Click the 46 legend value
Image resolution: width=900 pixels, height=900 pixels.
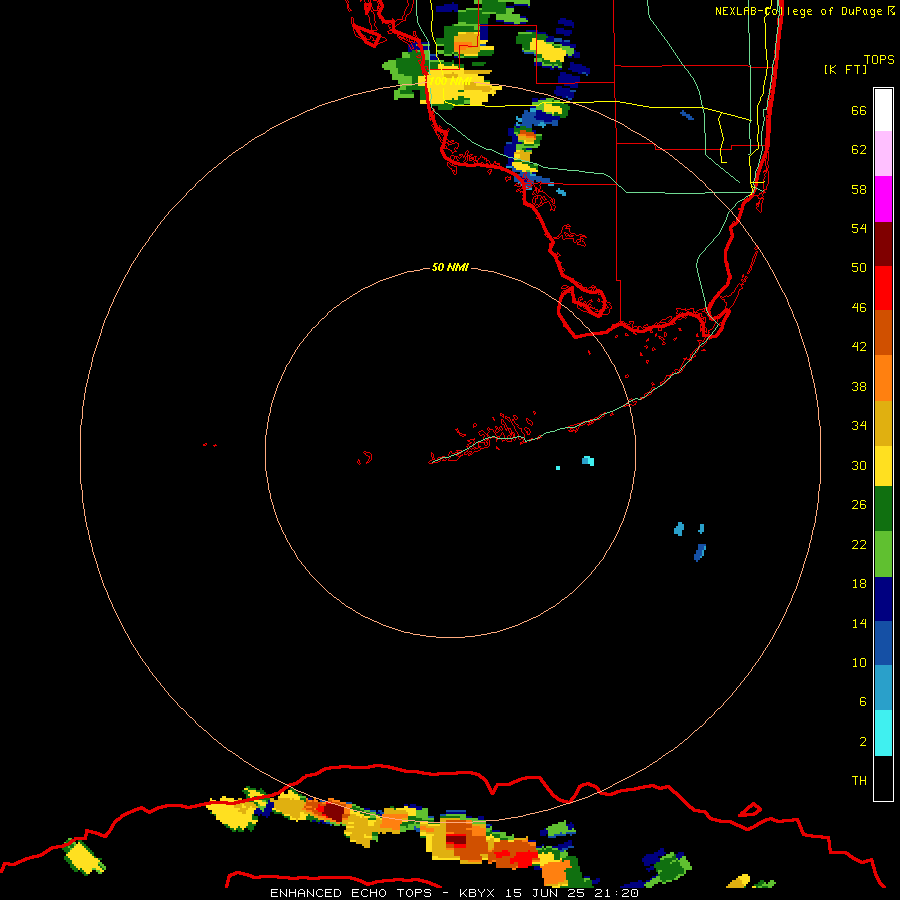(859, 308)
